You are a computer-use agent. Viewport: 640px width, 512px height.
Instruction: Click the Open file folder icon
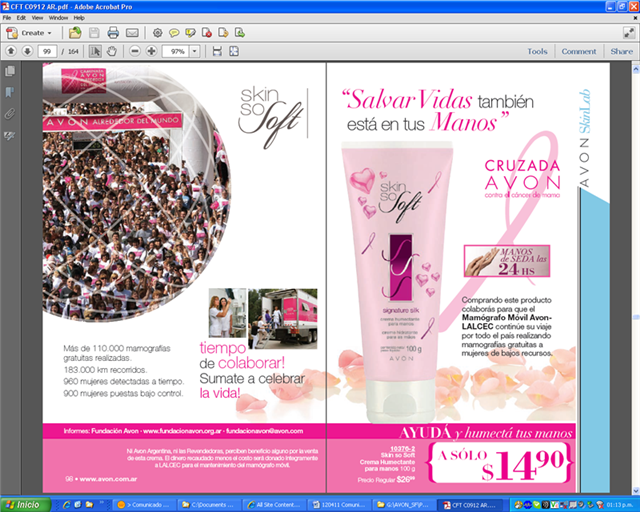coord(75,33)
